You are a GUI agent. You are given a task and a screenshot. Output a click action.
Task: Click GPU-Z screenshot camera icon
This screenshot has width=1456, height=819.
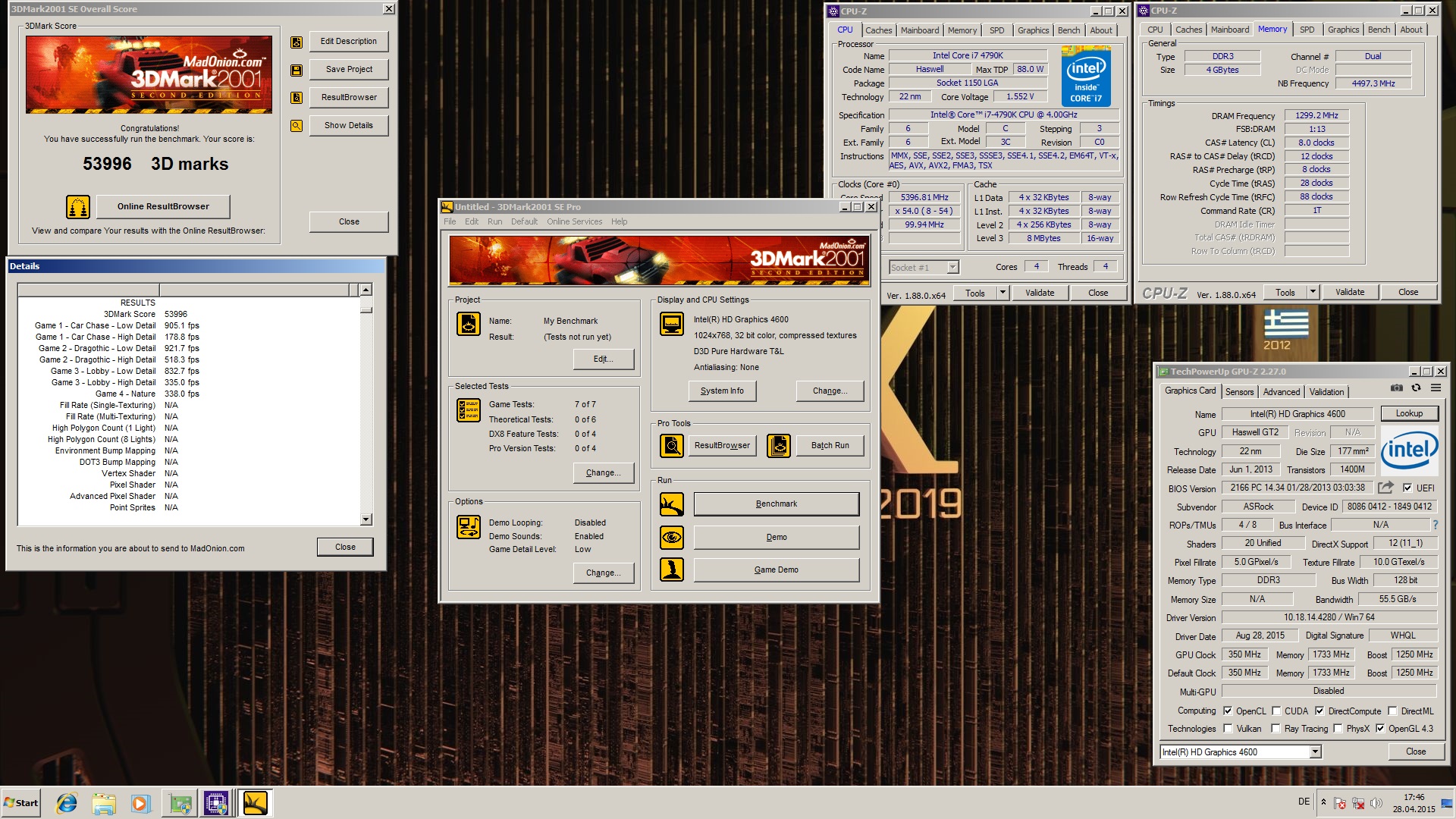[x=1397, y=388]
